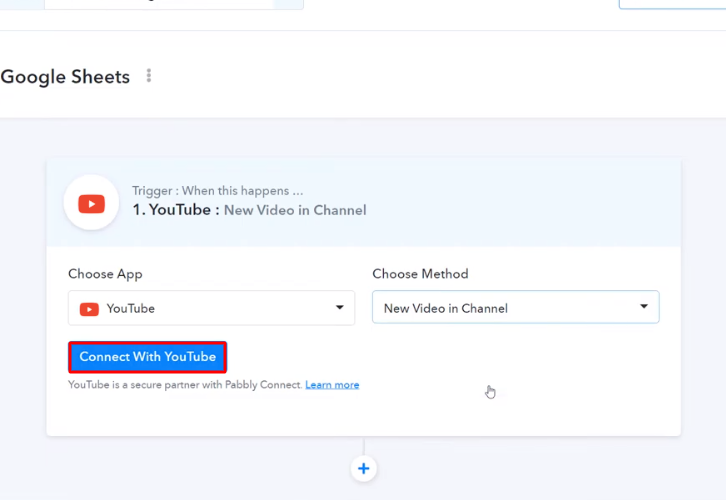This screenshot has height=500, width=726.
Task: Click the YouTube icon inside Choose App field
Action: [x=89, y=309]
